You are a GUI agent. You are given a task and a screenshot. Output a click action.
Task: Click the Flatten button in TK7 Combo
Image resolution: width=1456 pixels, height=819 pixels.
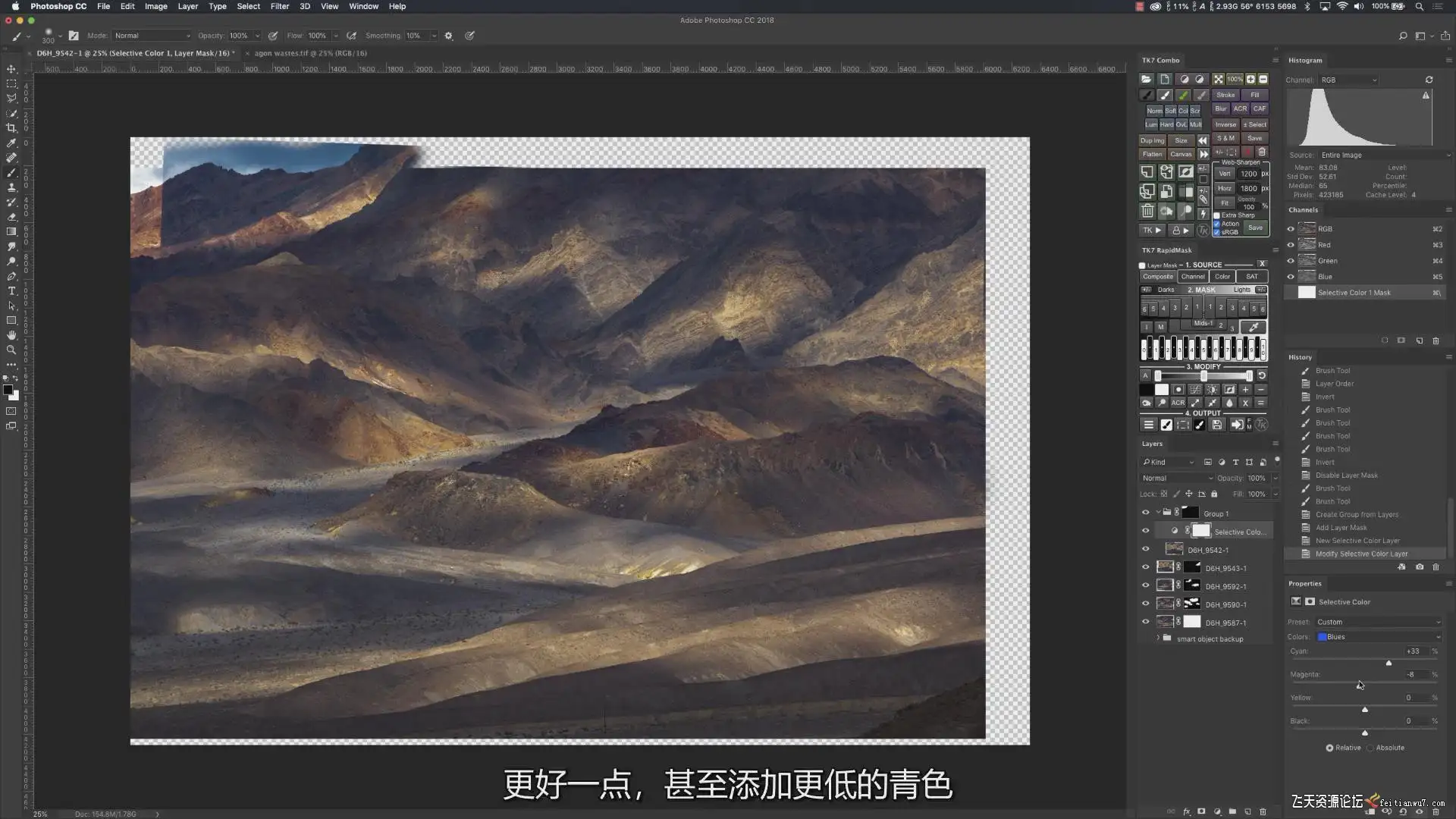(x=1151, y=154)
